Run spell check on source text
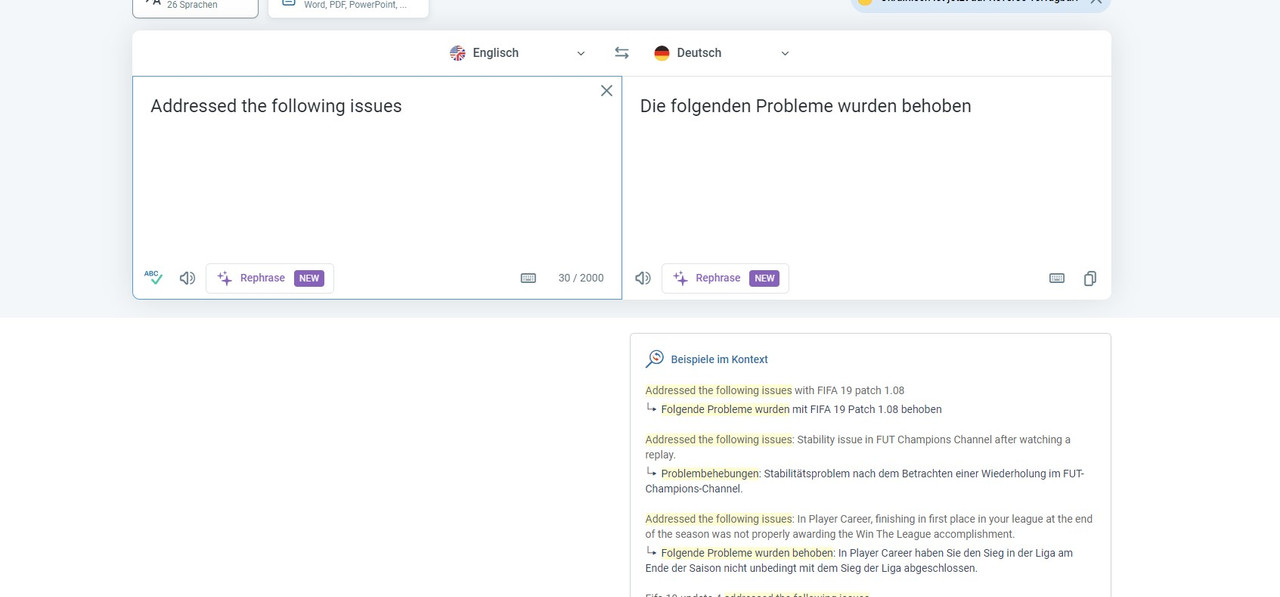 coord(153,278)
